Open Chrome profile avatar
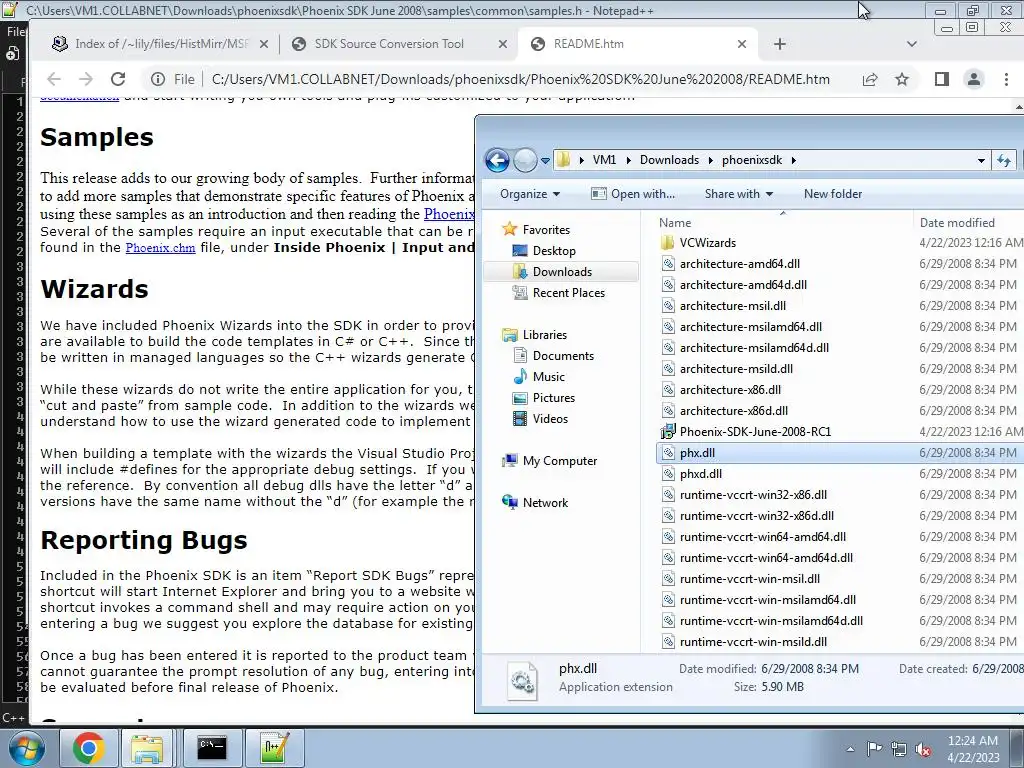 point(973,79)
